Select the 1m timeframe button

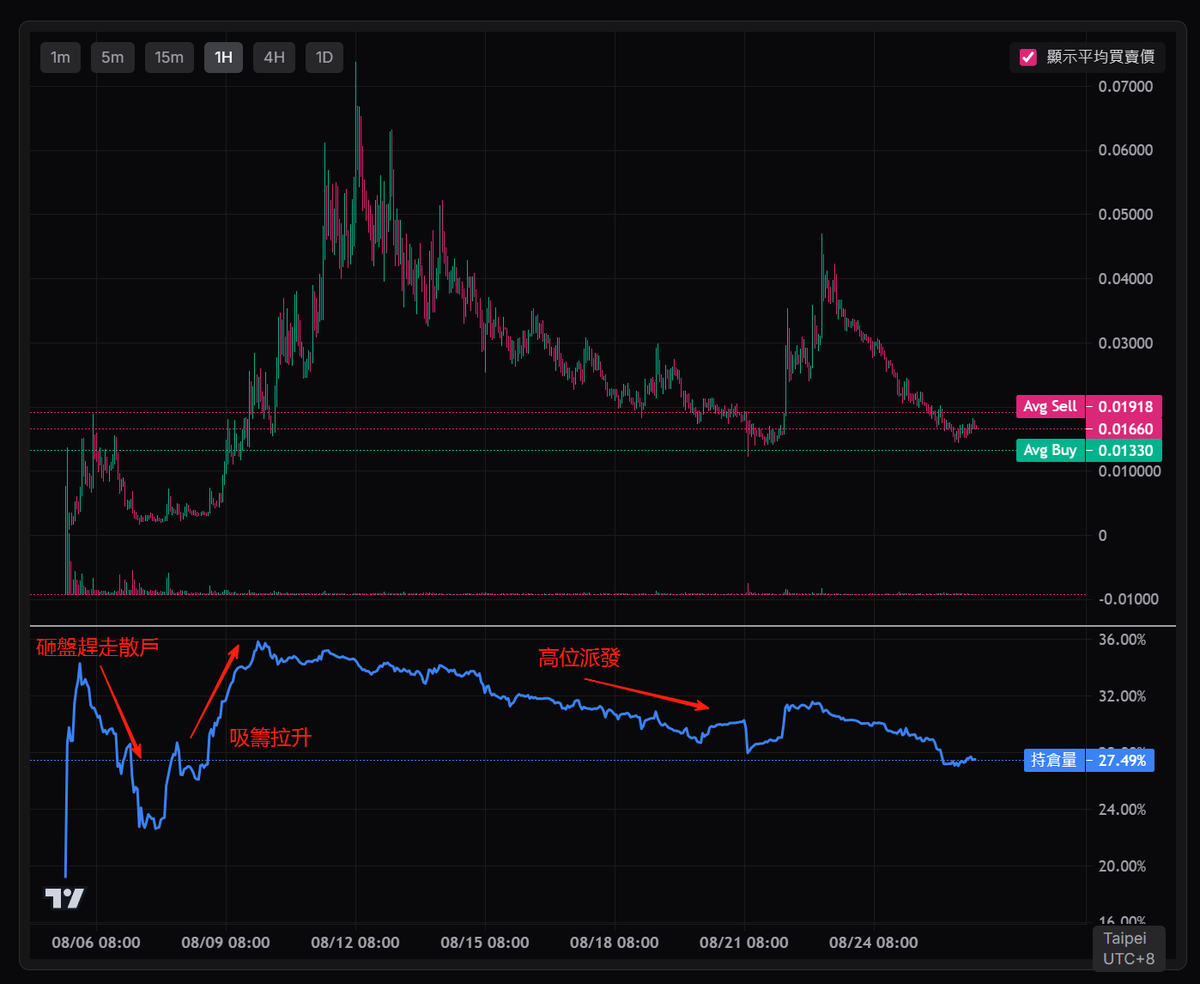pyautogui.click(x=60, y=57)
